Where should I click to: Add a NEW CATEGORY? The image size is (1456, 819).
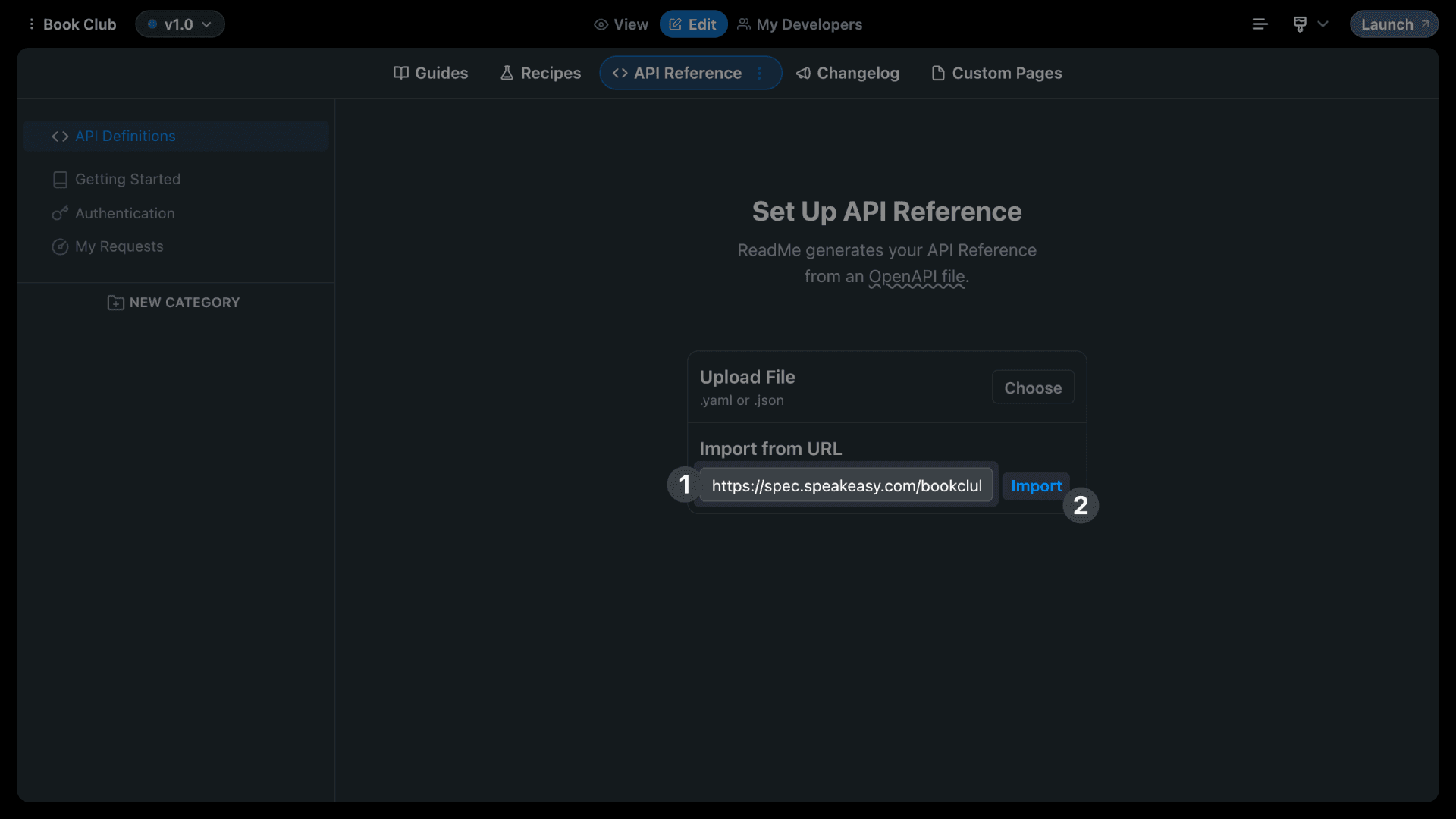pyautogui.click(x=174, y=303)
